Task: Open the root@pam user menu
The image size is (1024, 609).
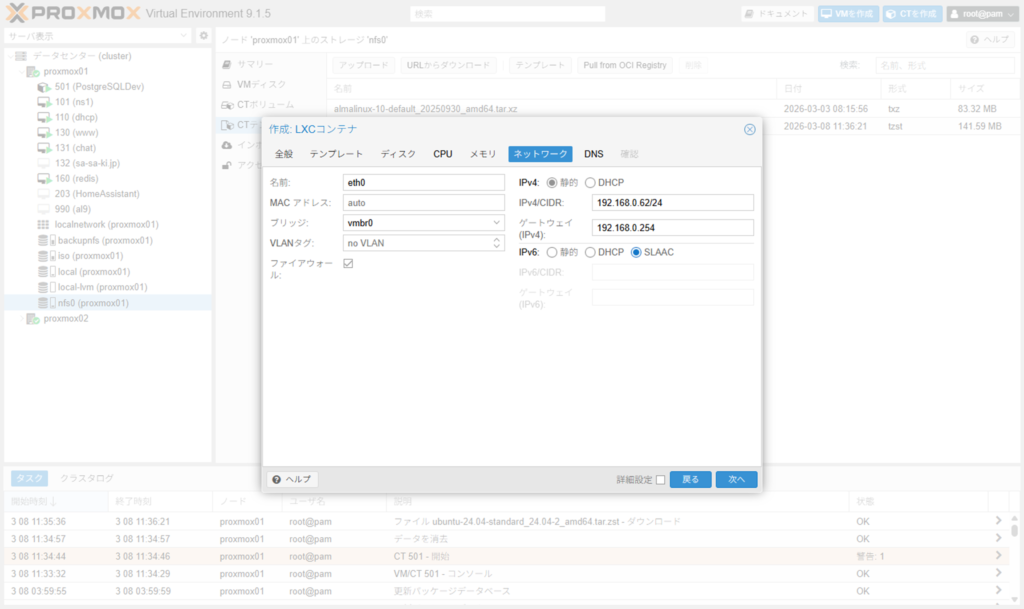Action: 982,14
